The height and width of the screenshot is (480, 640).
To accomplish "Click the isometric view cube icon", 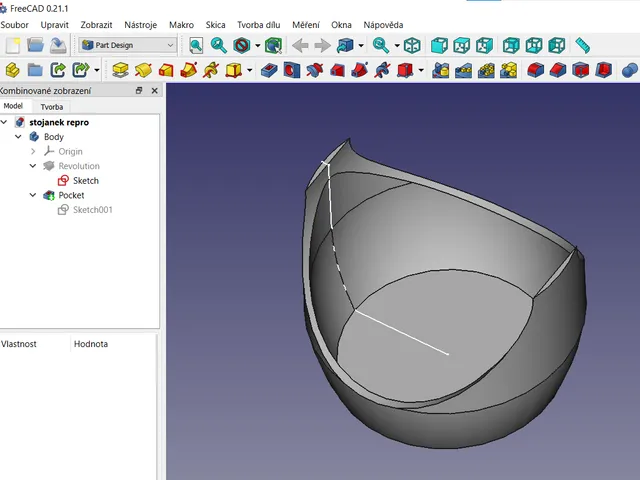I will tap(412, 45).
